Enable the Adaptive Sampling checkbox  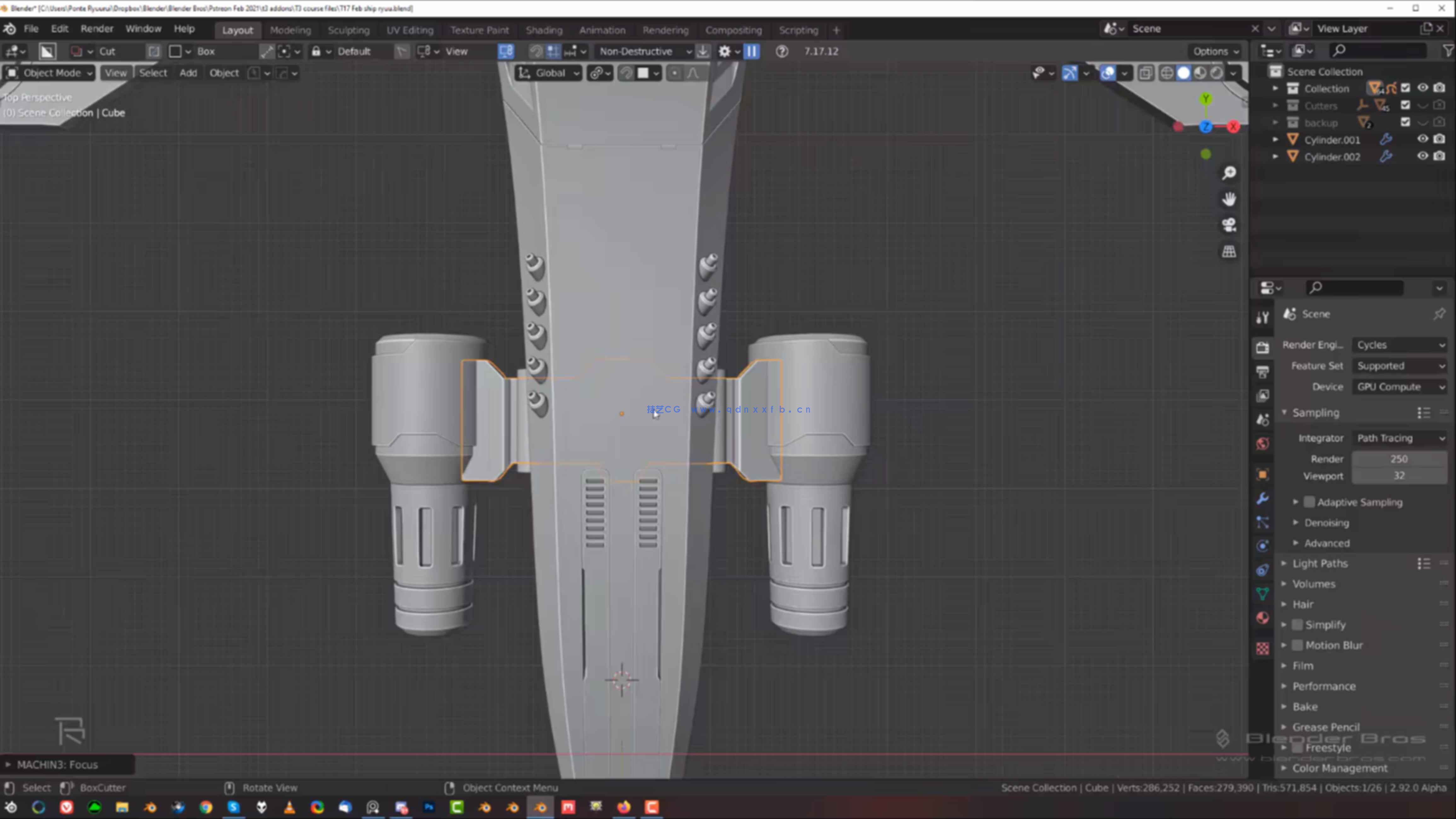[x=1309, y=502]
